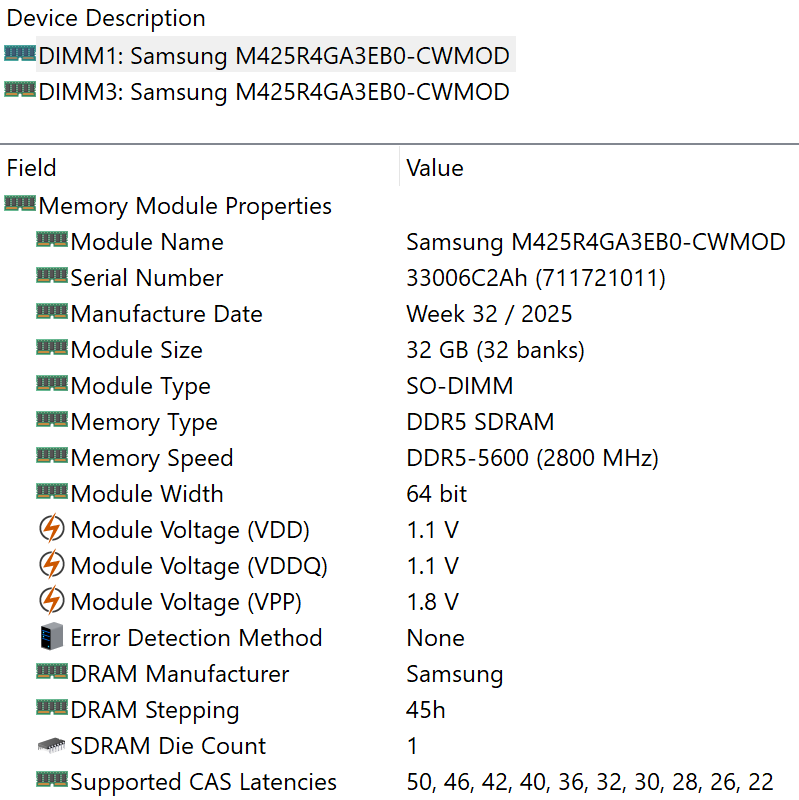Click the Memory Module Properties group icon
The width and height of the screenshot is (799, 800).
20,205
